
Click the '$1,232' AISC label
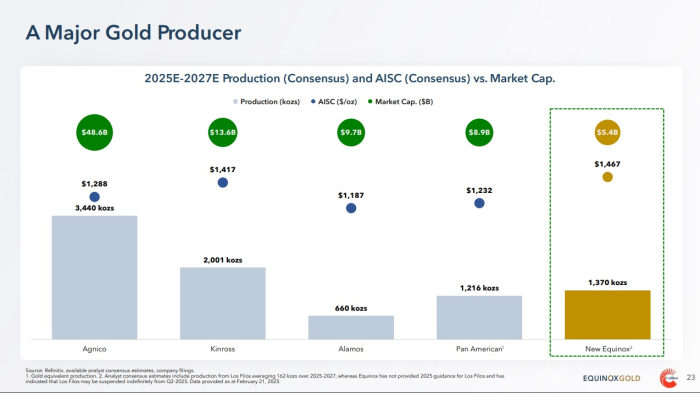[479, 191]
